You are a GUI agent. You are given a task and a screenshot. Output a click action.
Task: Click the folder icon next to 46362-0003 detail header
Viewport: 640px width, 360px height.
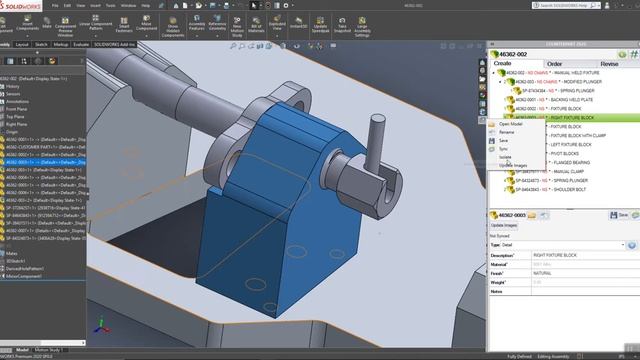point(532,215)
